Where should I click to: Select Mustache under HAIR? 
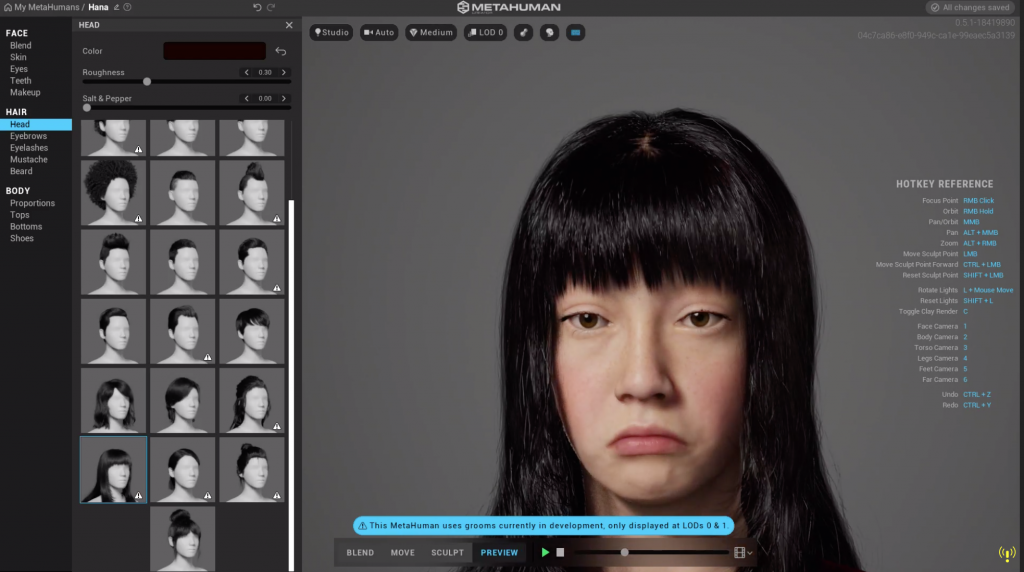pyautogui.click(x=29, y=159)
